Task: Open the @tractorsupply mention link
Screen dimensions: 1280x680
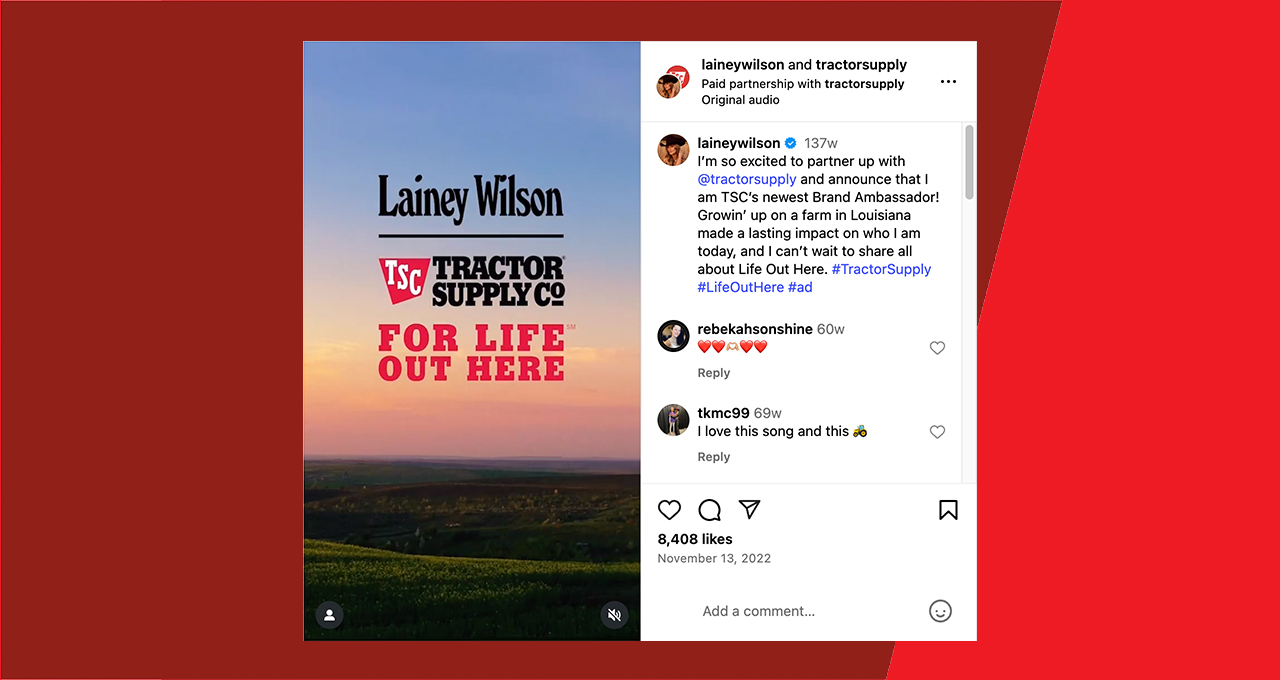Action: point(747,179)
